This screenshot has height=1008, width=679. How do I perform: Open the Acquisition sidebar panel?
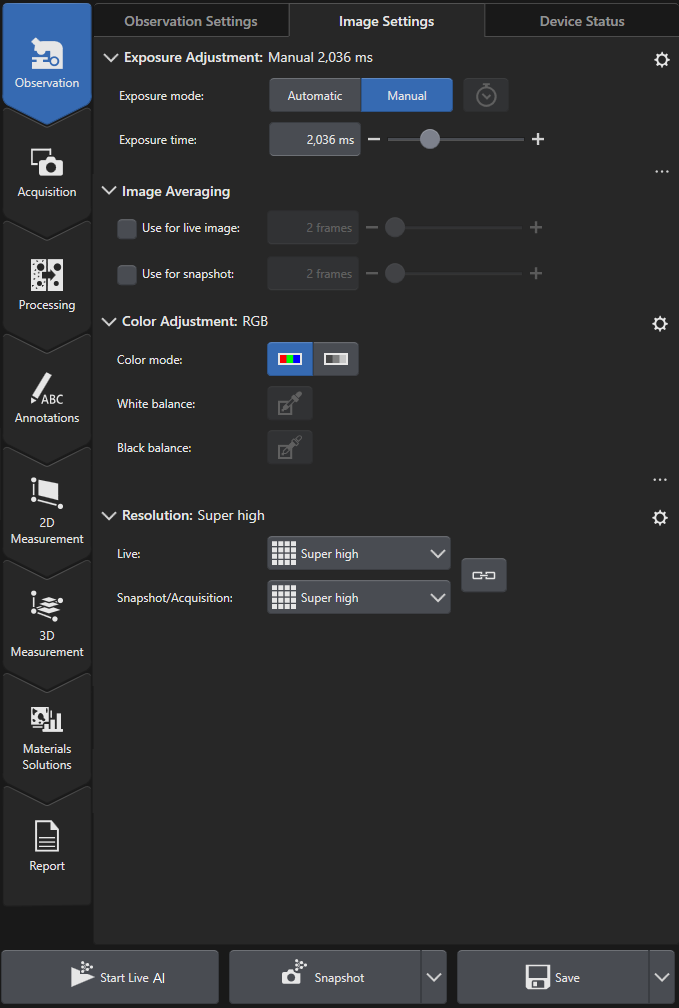tap(47, 172)
